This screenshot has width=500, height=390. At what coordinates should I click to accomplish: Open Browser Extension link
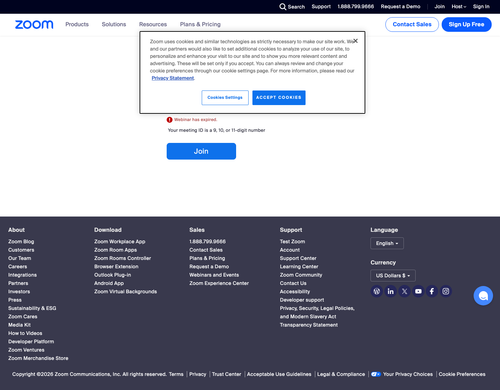tap(116, 267)
